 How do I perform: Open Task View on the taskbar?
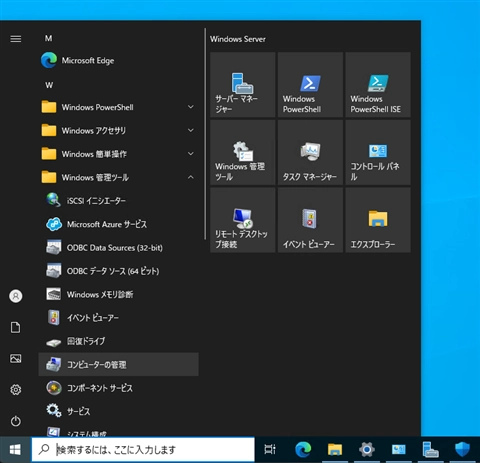[270, 450]
